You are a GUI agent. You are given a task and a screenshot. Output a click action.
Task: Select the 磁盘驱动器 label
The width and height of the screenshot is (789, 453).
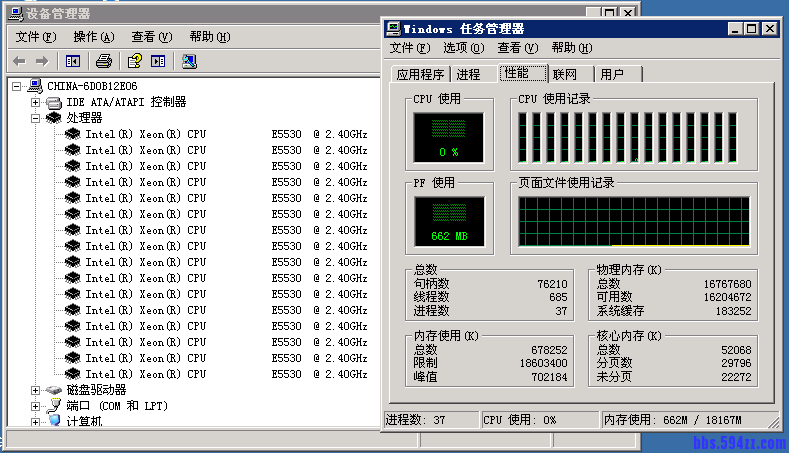pyautogui.click(x=96, y=390)
